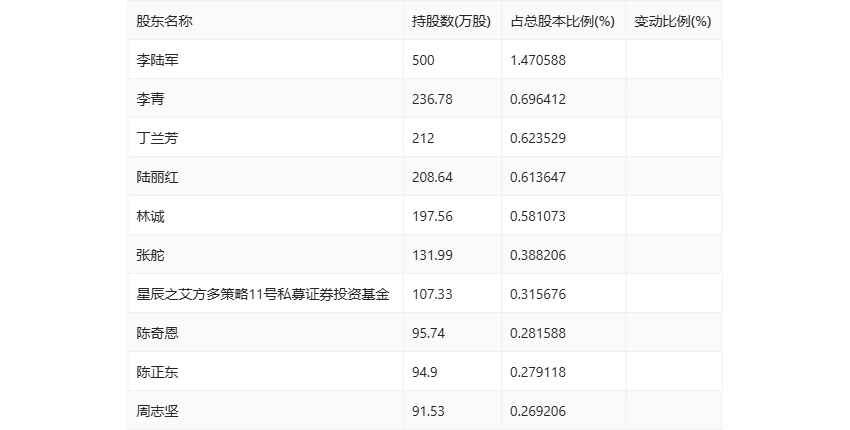Select the holdings value 95.74
The width and height of the screenshot is (850, 430).
tap(428, 333)
